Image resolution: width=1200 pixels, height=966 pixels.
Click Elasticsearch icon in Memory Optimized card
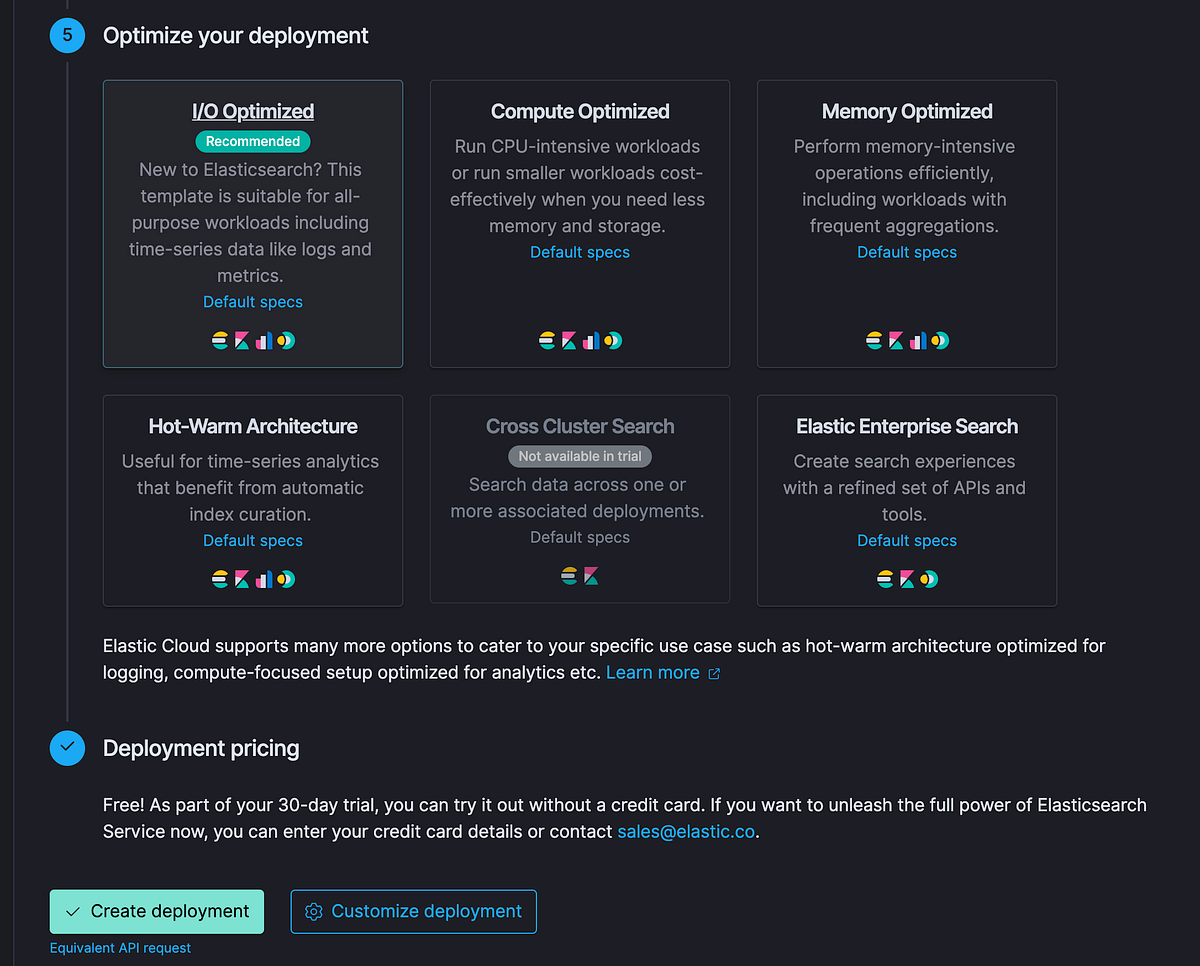click(x=875, y=341)
